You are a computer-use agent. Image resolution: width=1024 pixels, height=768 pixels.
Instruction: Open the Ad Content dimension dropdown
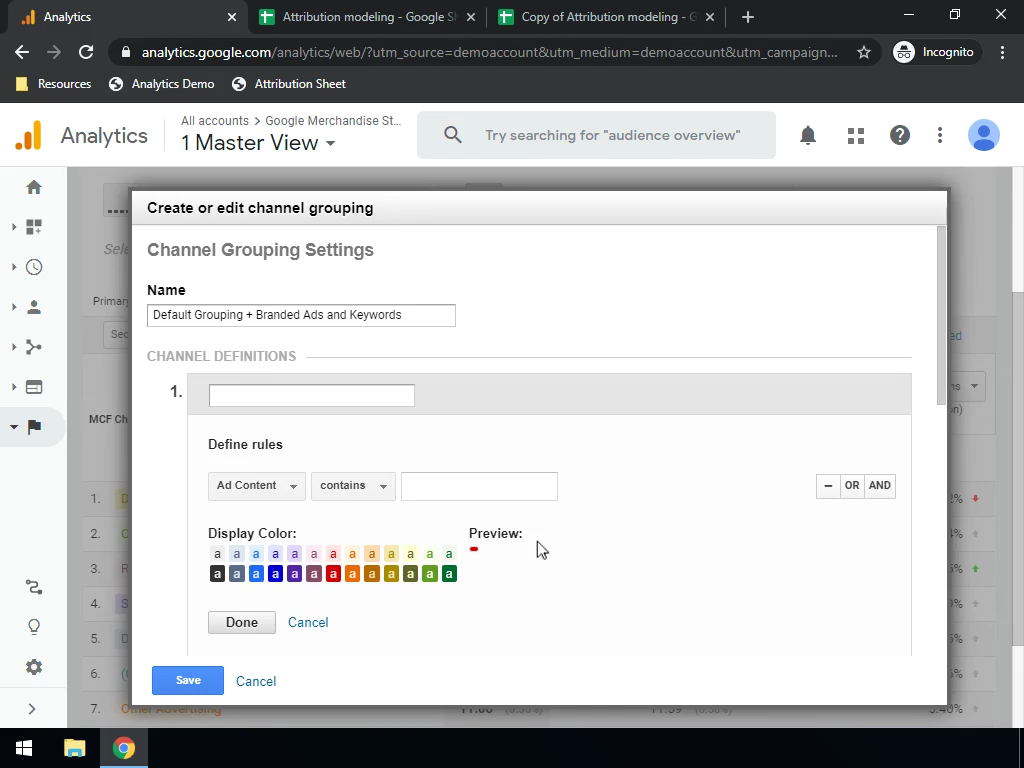tap(257, 486)
